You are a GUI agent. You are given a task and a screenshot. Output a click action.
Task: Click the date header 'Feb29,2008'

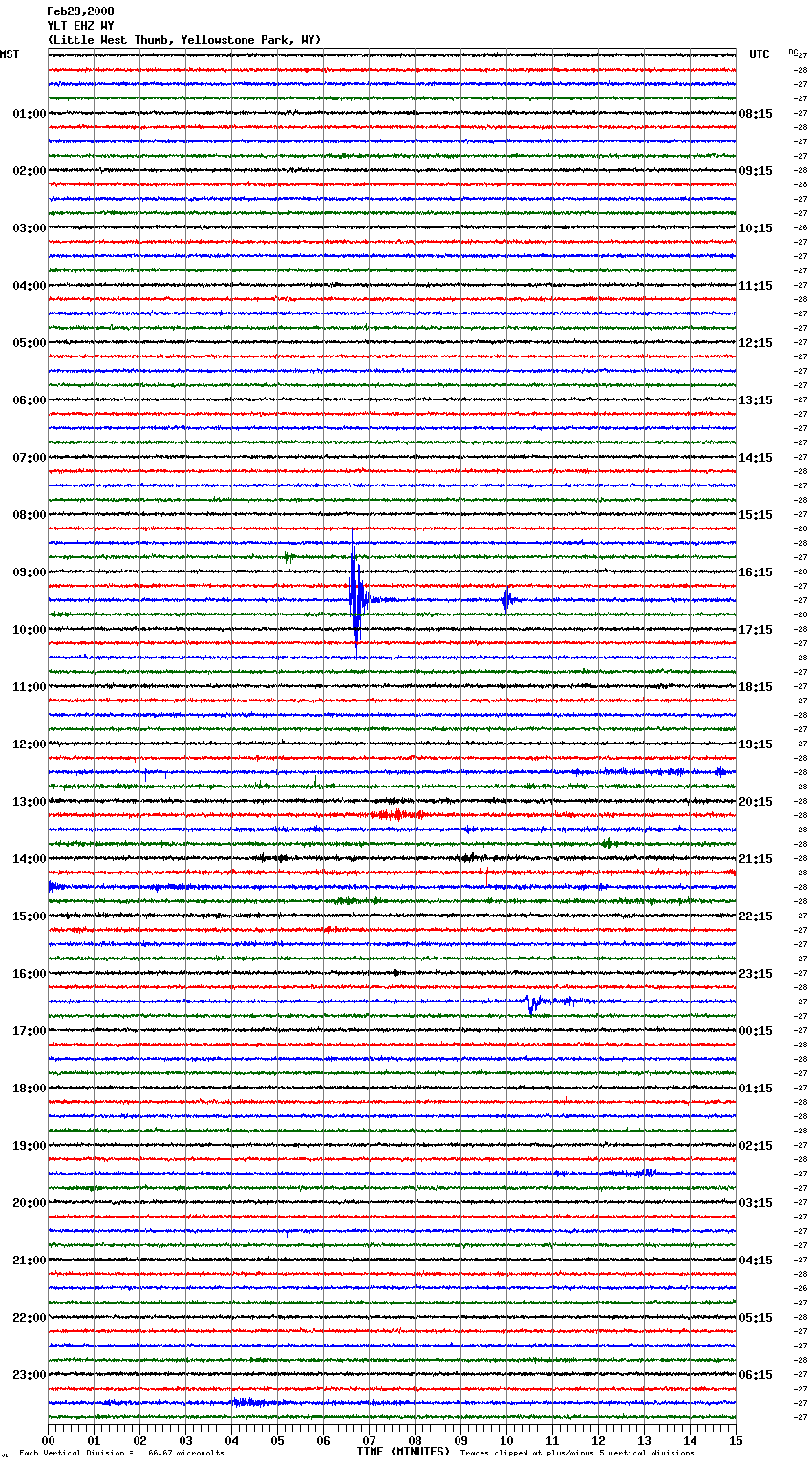point(80,11)
